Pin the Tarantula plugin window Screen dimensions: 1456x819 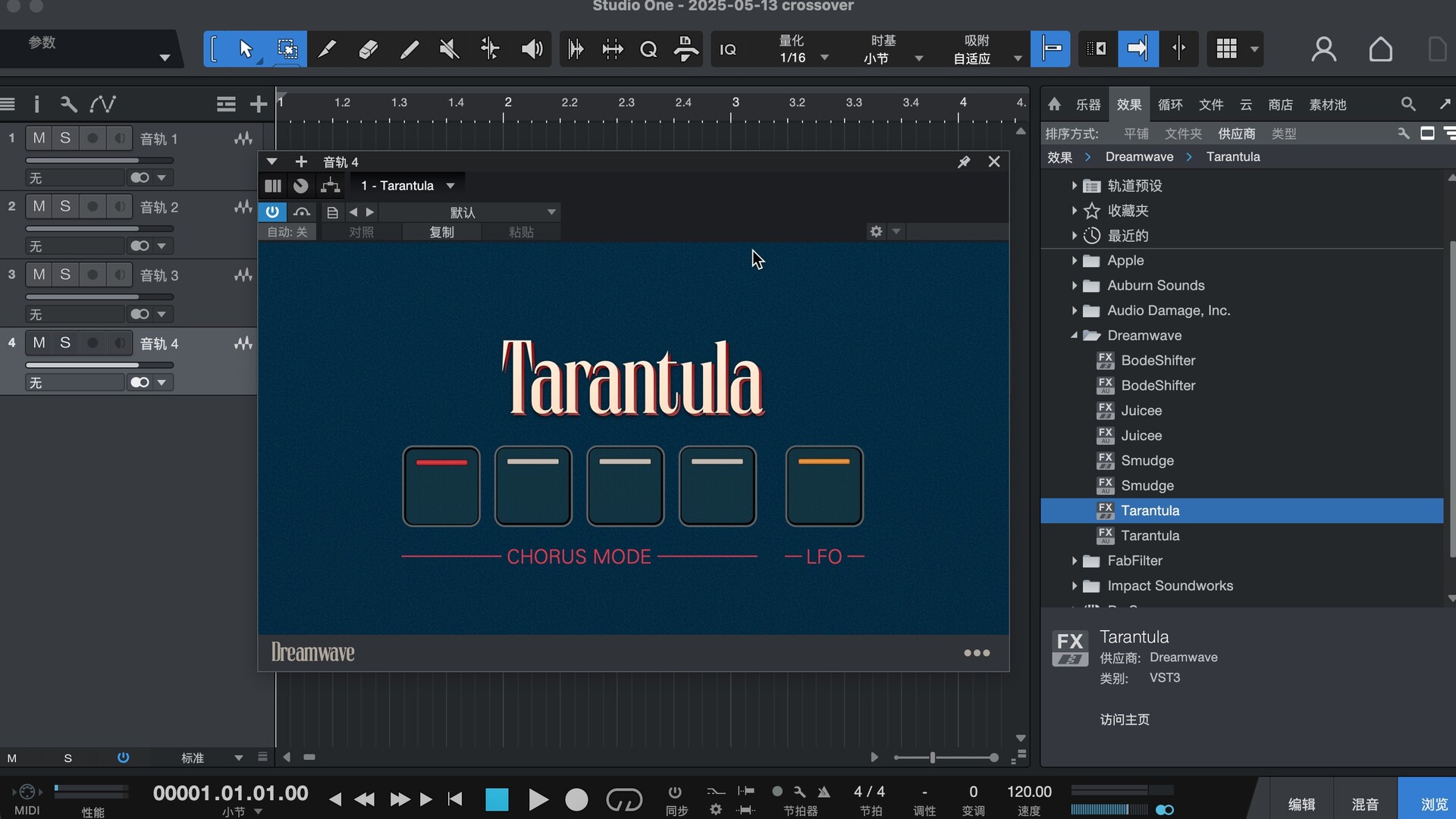click(x=964, y=162)
